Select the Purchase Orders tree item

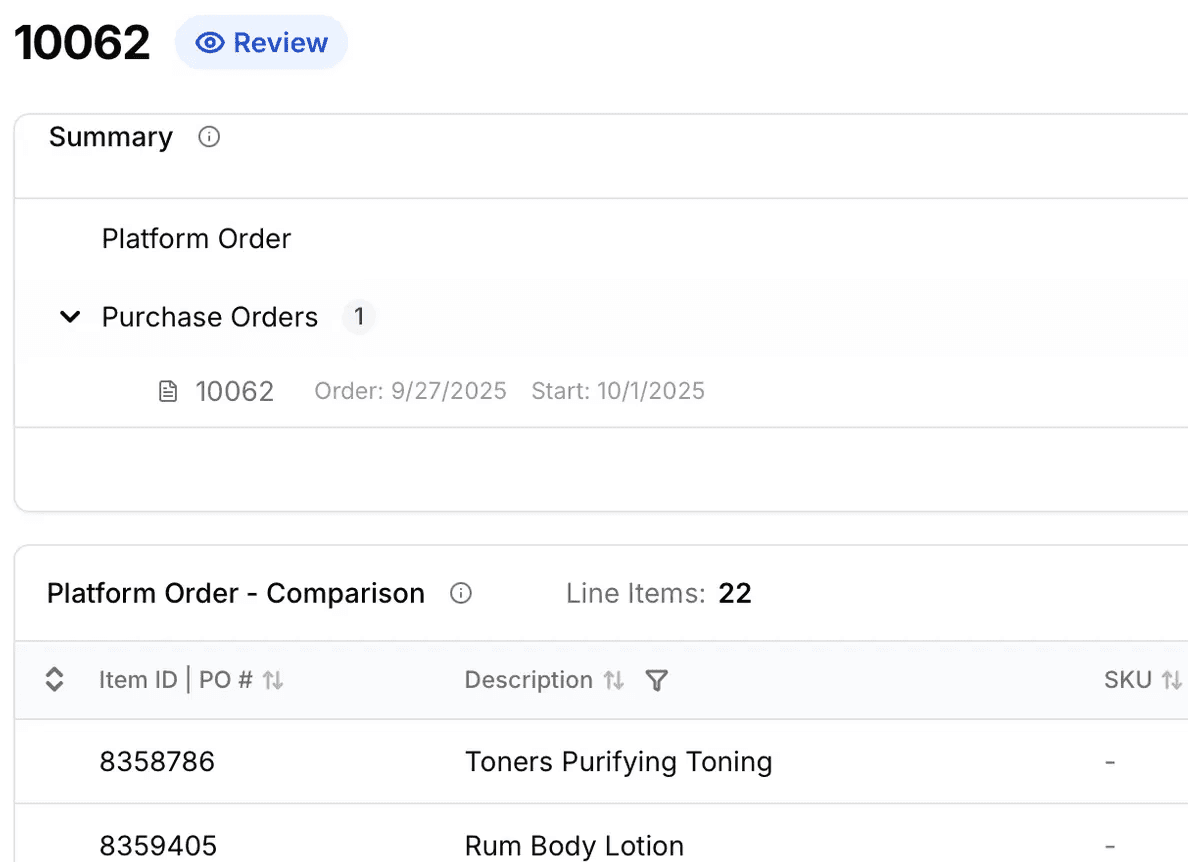tap(209, 317)
